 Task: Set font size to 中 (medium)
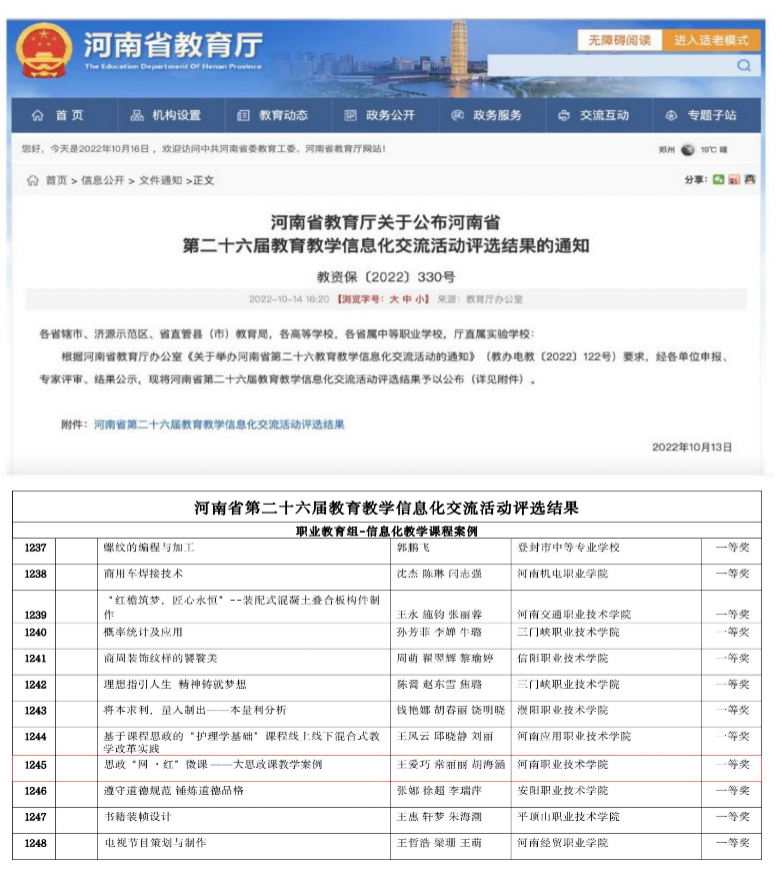(407, 300)
